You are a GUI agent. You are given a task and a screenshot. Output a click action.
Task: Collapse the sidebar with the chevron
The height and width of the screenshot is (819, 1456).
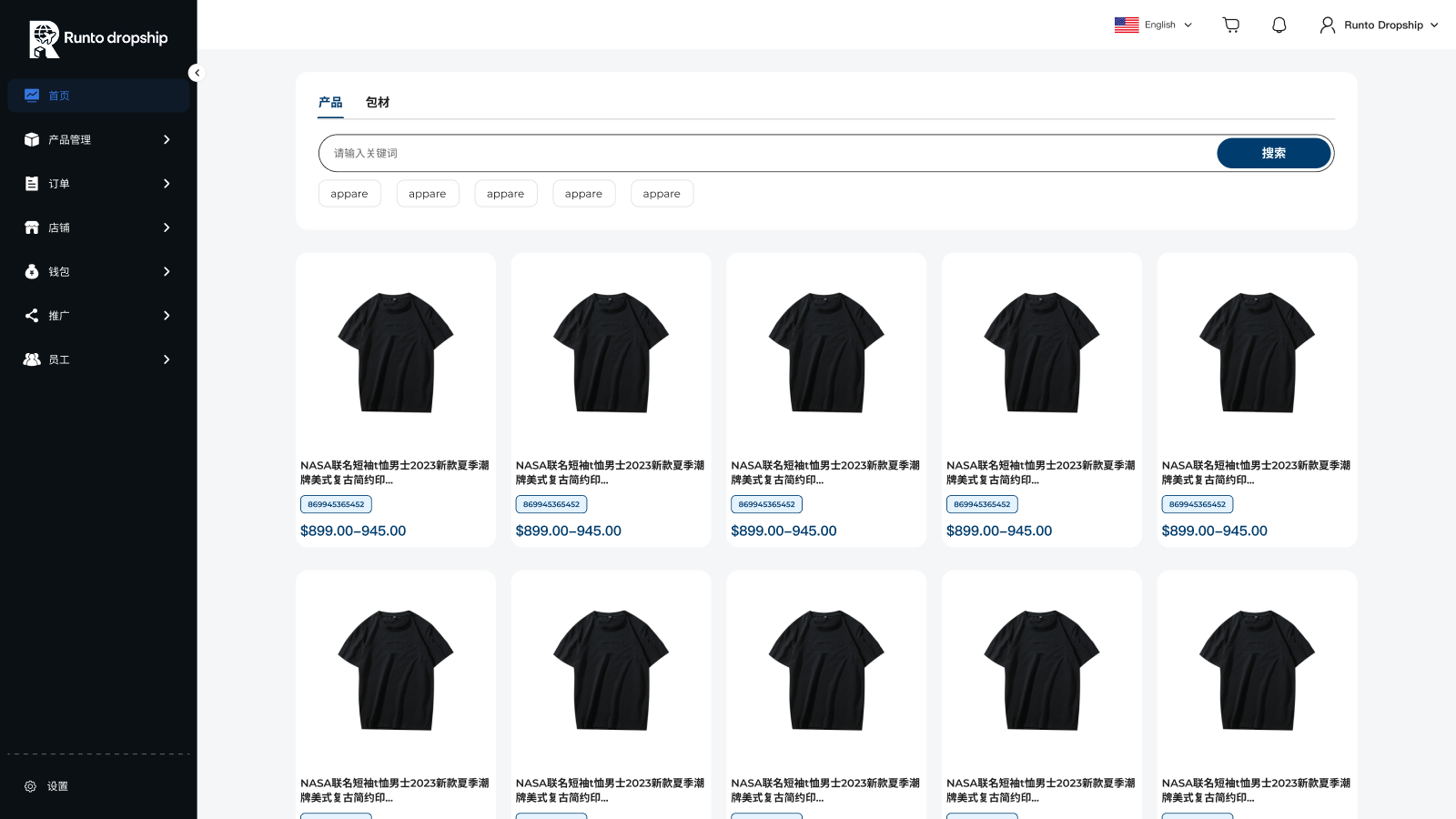tap(197, 73)
